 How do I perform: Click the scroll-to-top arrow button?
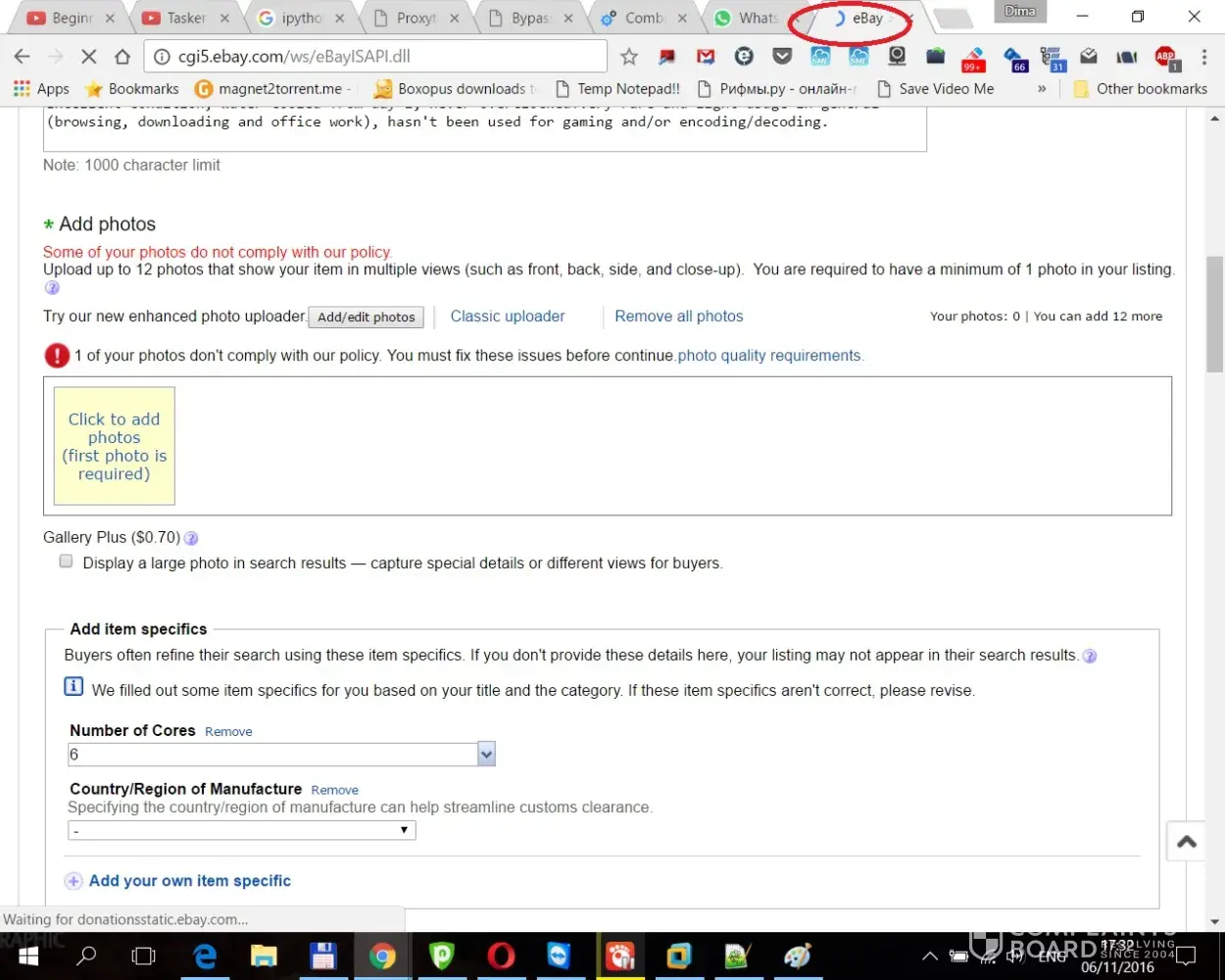[x=1187, y=842]
